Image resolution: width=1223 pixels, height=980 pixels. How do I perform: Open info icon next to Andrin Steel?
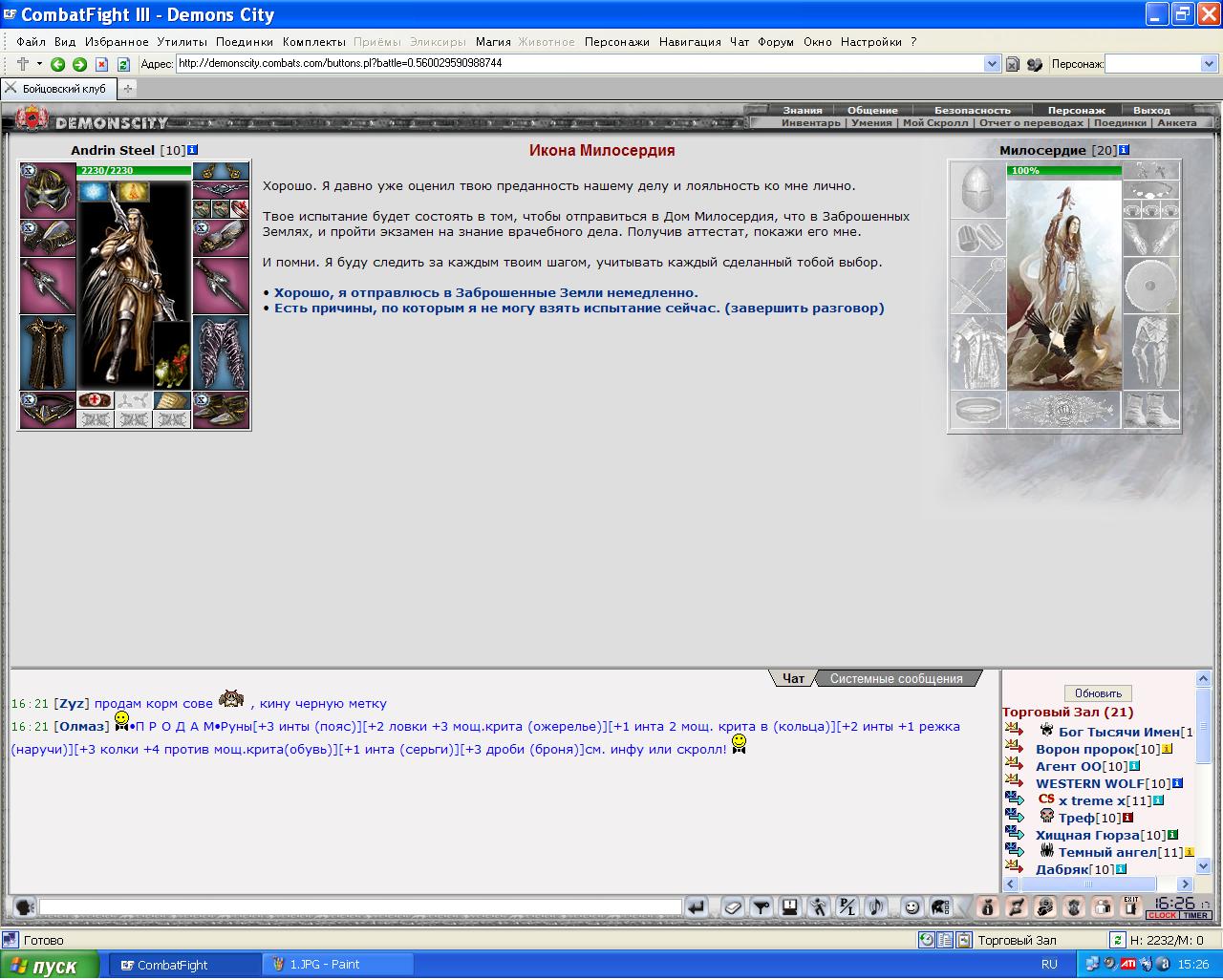(192, 150)
